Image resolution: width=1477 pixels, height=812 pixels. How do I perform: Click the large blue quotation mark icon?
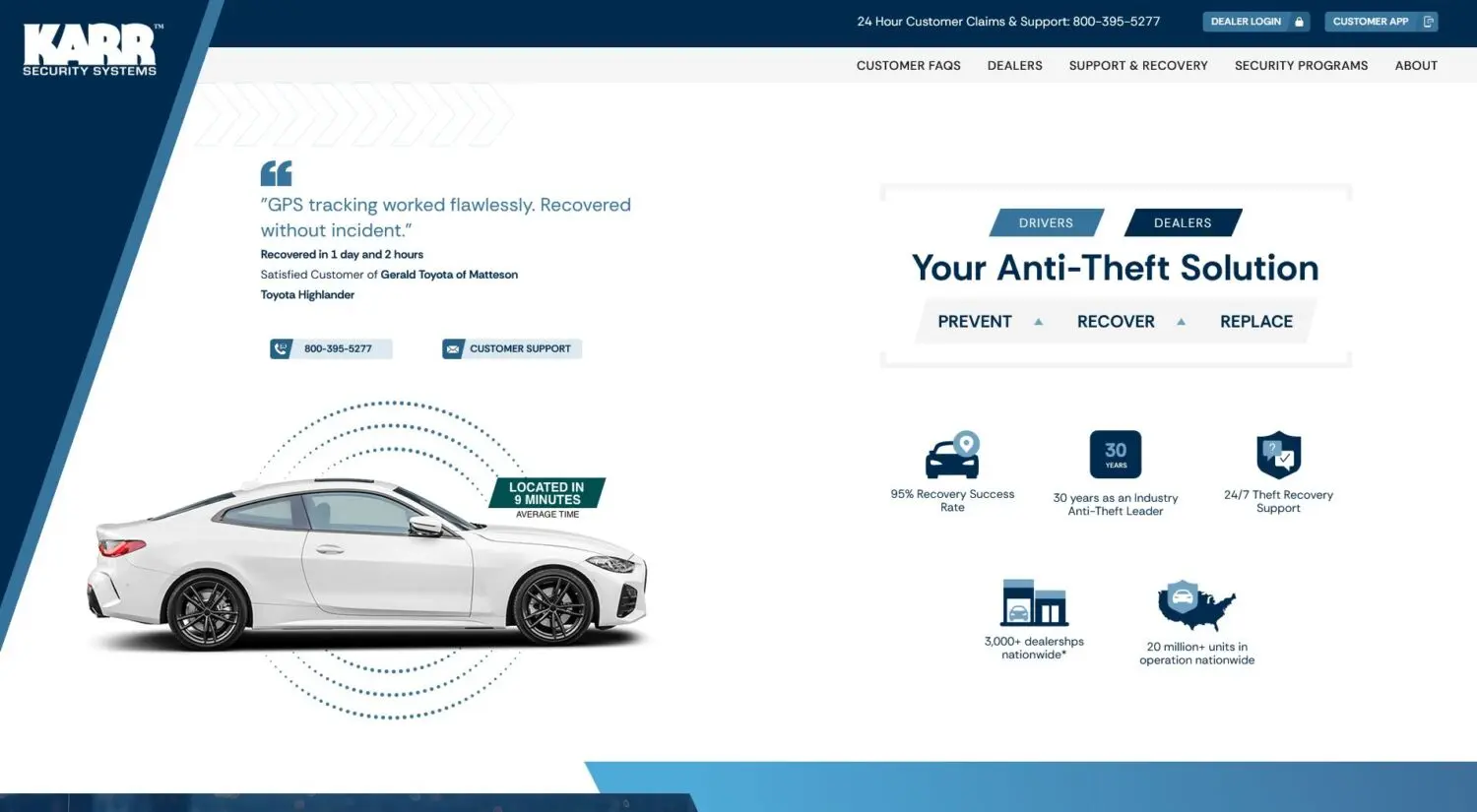[276, 173]
